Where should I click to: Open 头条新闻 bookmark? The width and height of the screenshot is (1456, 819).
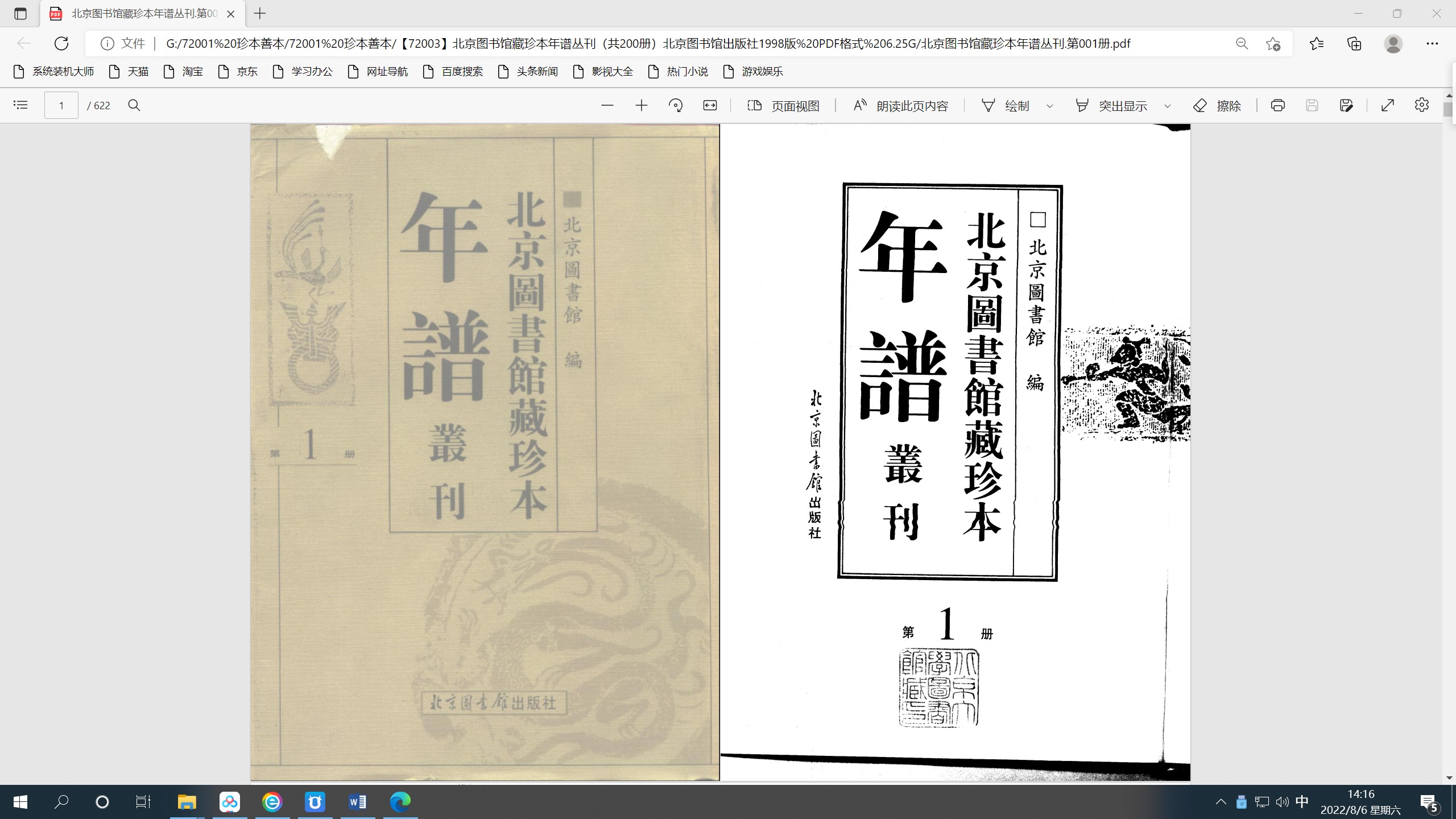point(528,72)
